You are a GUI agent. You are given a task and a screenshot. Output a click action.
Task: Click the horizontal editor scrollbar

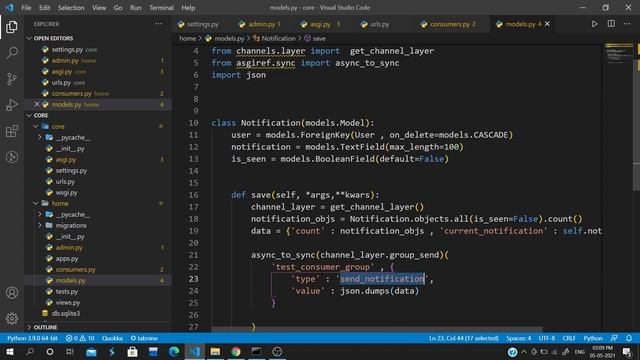coord(376,329)
